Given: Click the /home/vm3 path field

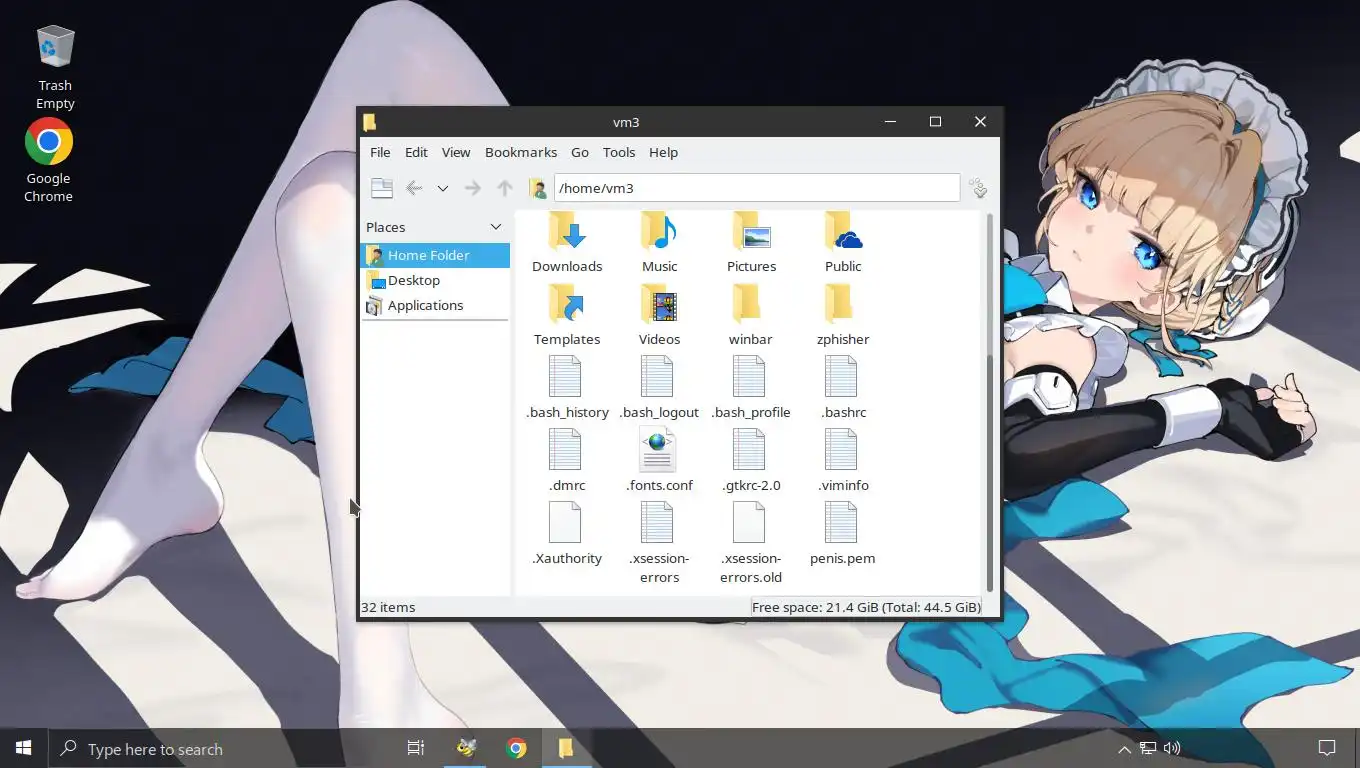Looking at the screenshot, I should tap(757, 188).
